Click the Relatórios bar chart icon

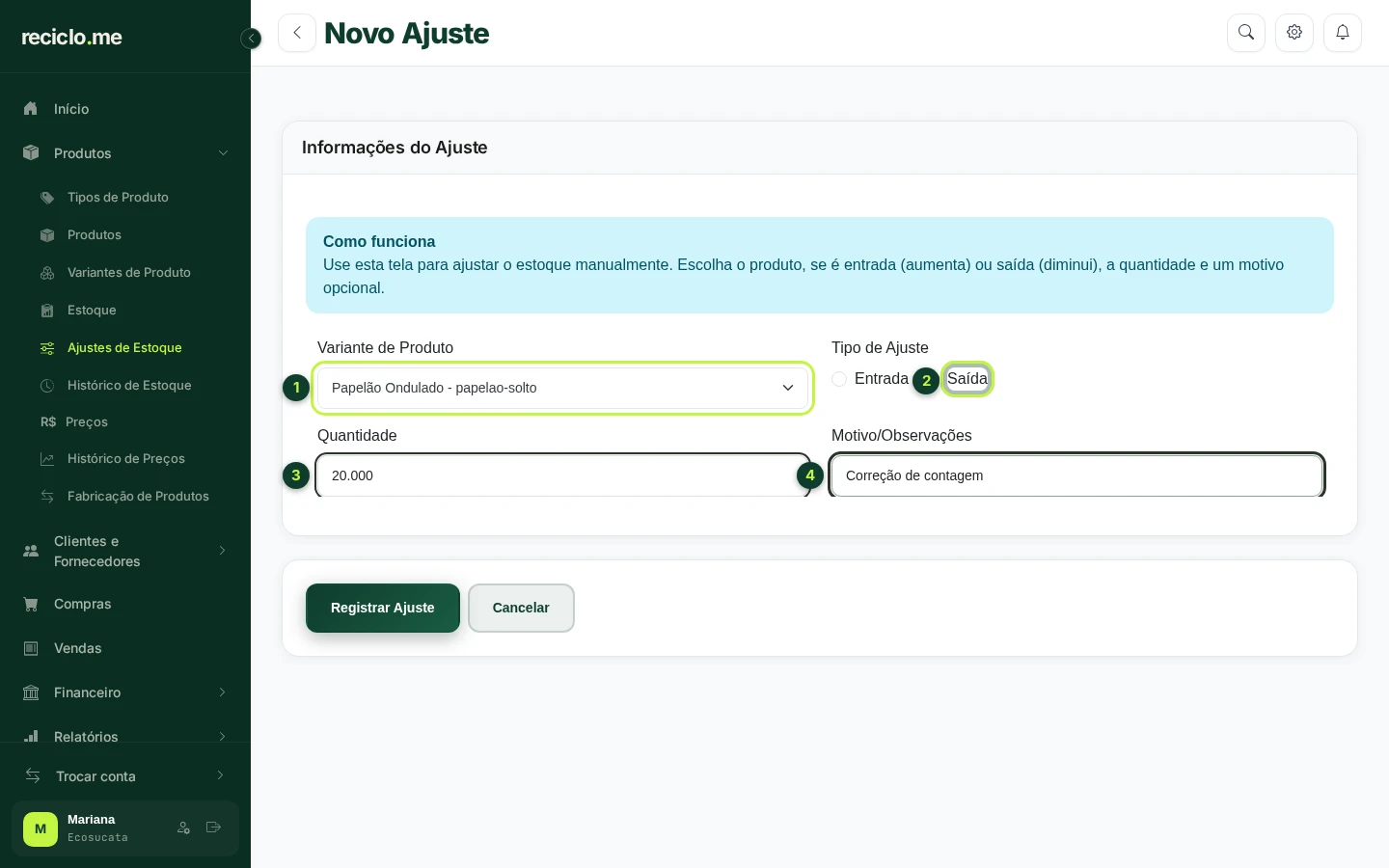(x=31, y=737)
